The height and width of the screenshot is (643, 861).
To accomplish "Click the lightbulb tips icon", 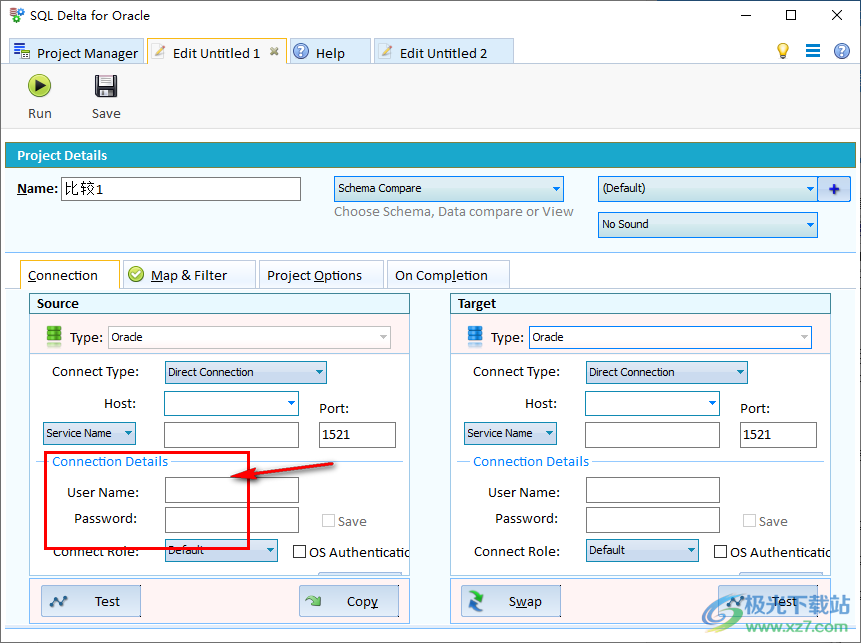I will click(x=782, y=51).
